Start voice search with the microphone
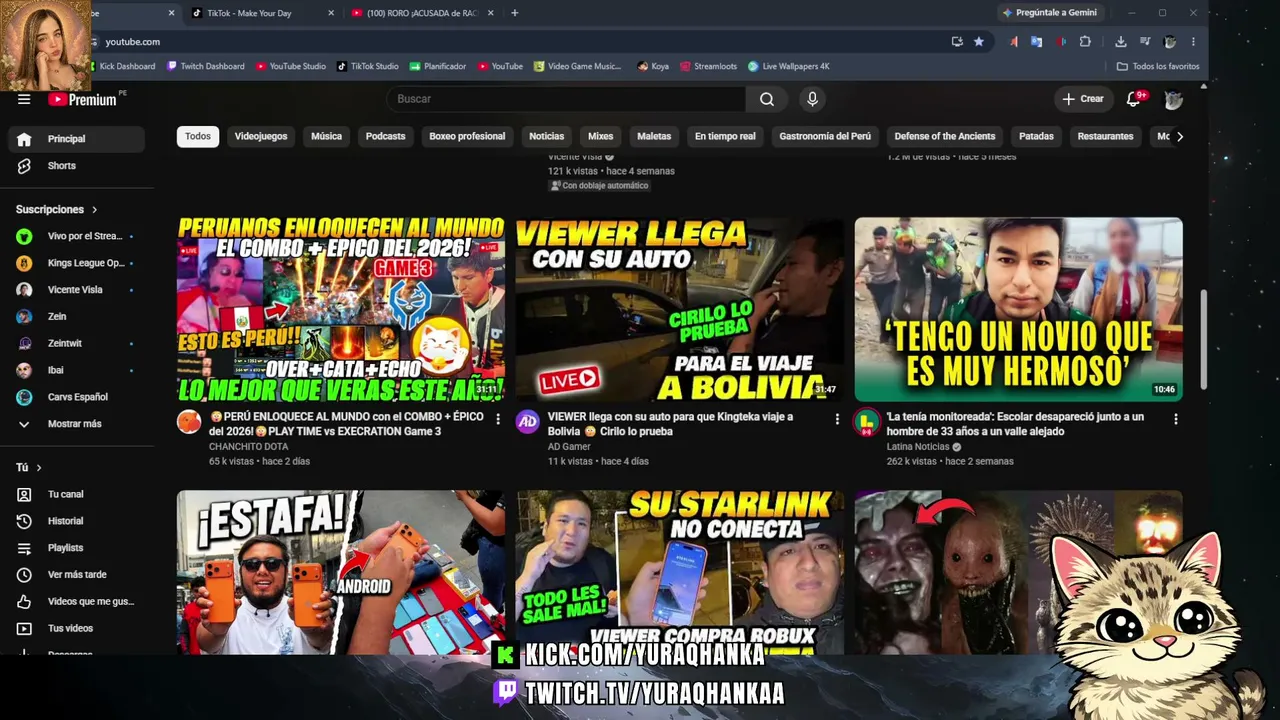The height and width of the screenshot is (720, 1280). tap(812, 99)
